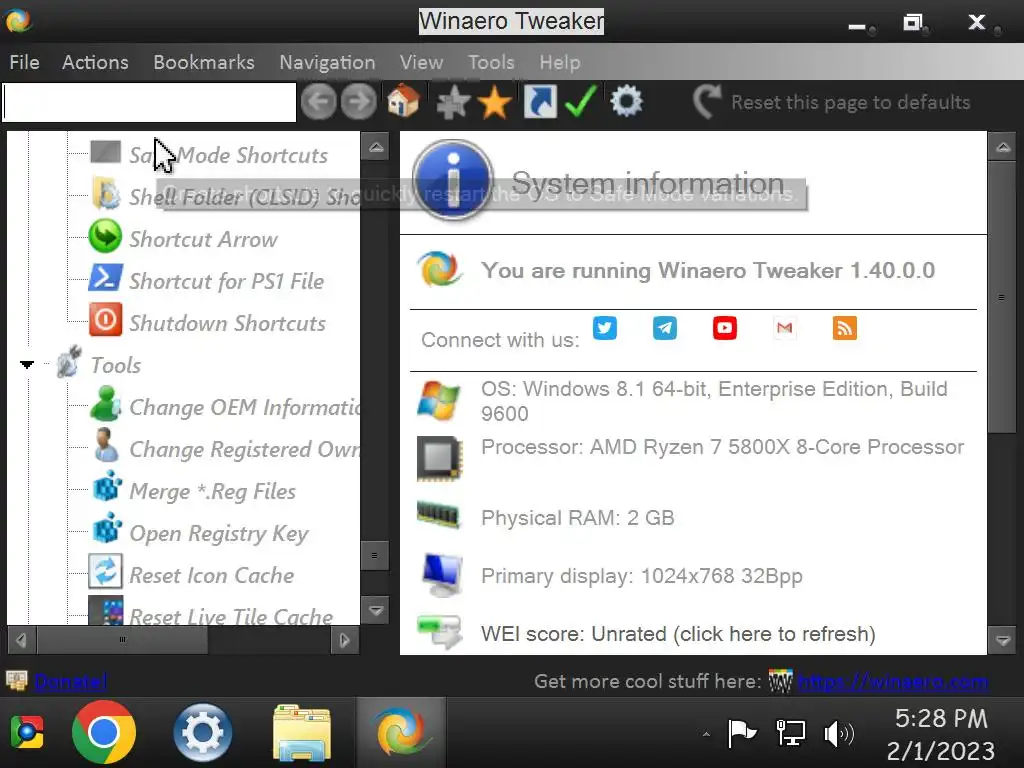Click the processor chip icon
The image size is (1024, 768).
(440, 458)
